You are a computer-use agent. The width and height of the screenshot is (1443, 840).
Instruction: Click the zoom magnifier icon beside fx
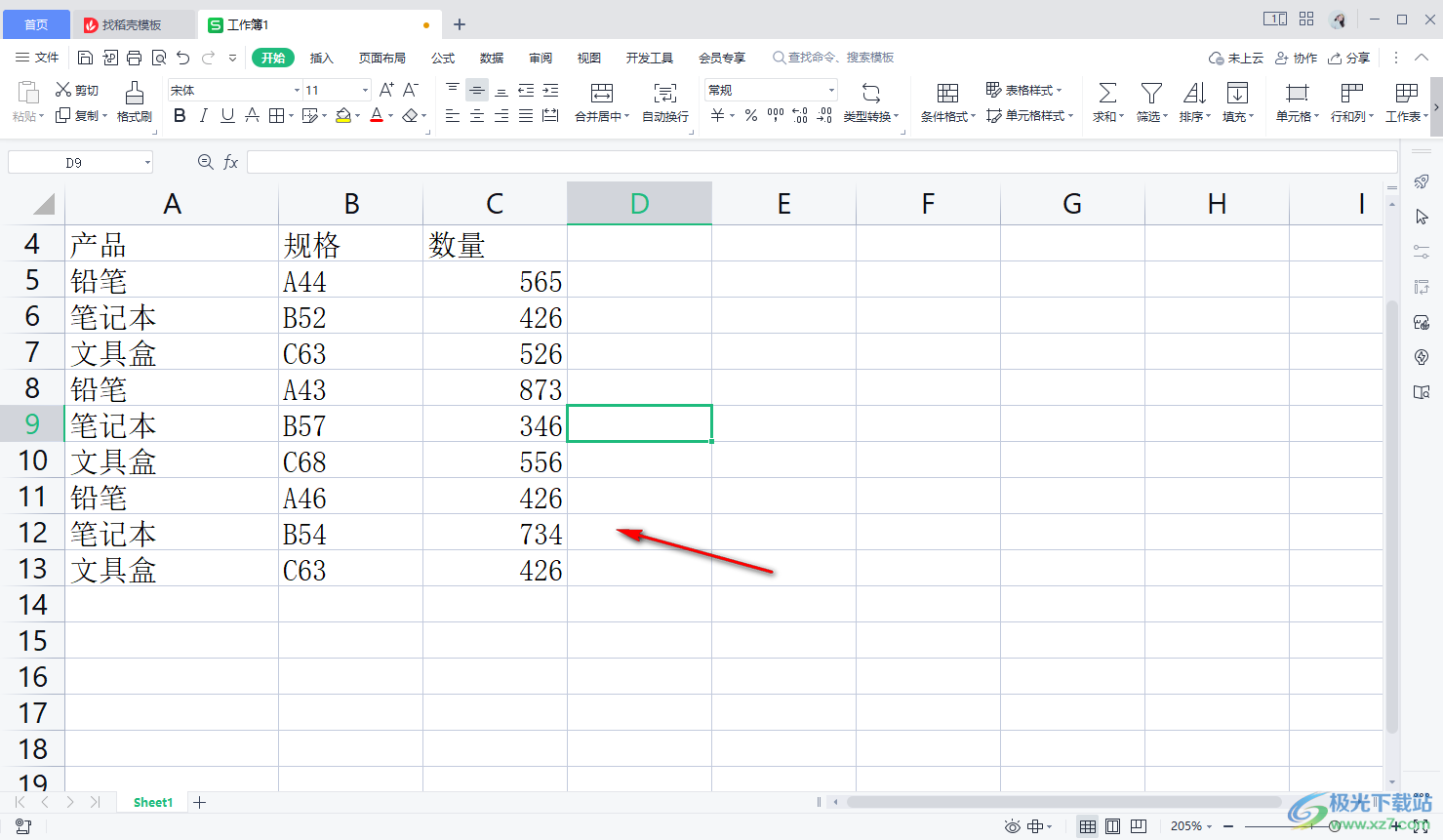coord(205,162)
